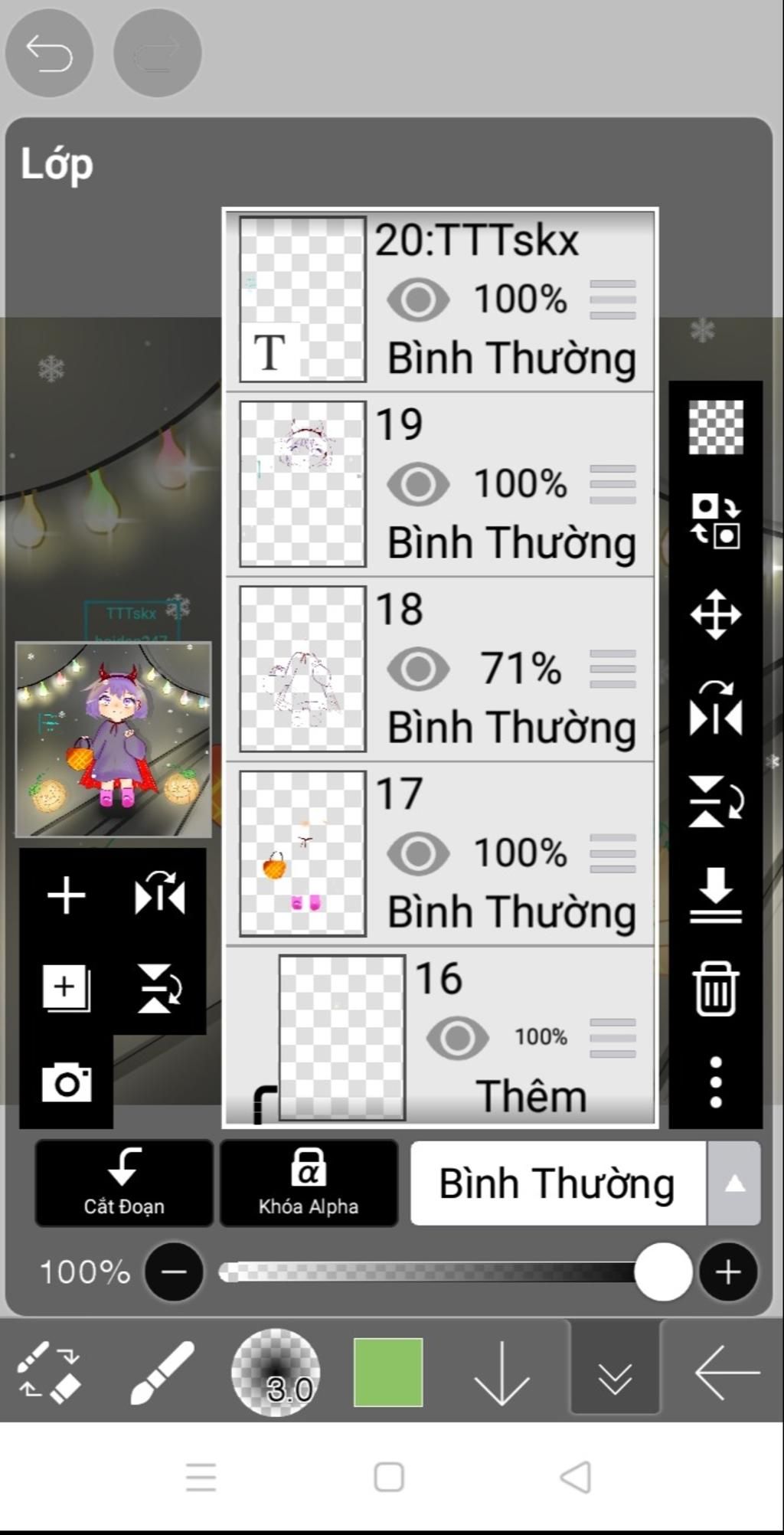Toggle visibility of layer 17
The width and height of the screenshot is (784, 1535).
click(x=418, y=853)
